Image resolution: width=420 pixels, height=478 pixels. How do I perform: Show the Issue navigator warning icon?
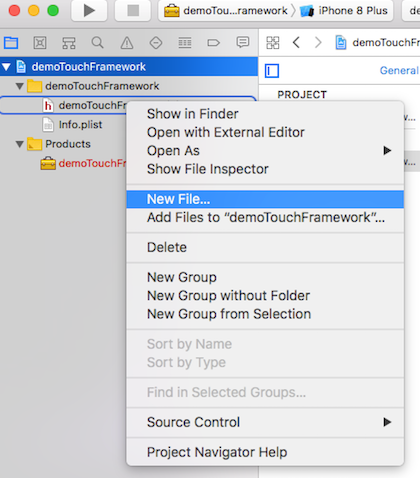[127, 43]
